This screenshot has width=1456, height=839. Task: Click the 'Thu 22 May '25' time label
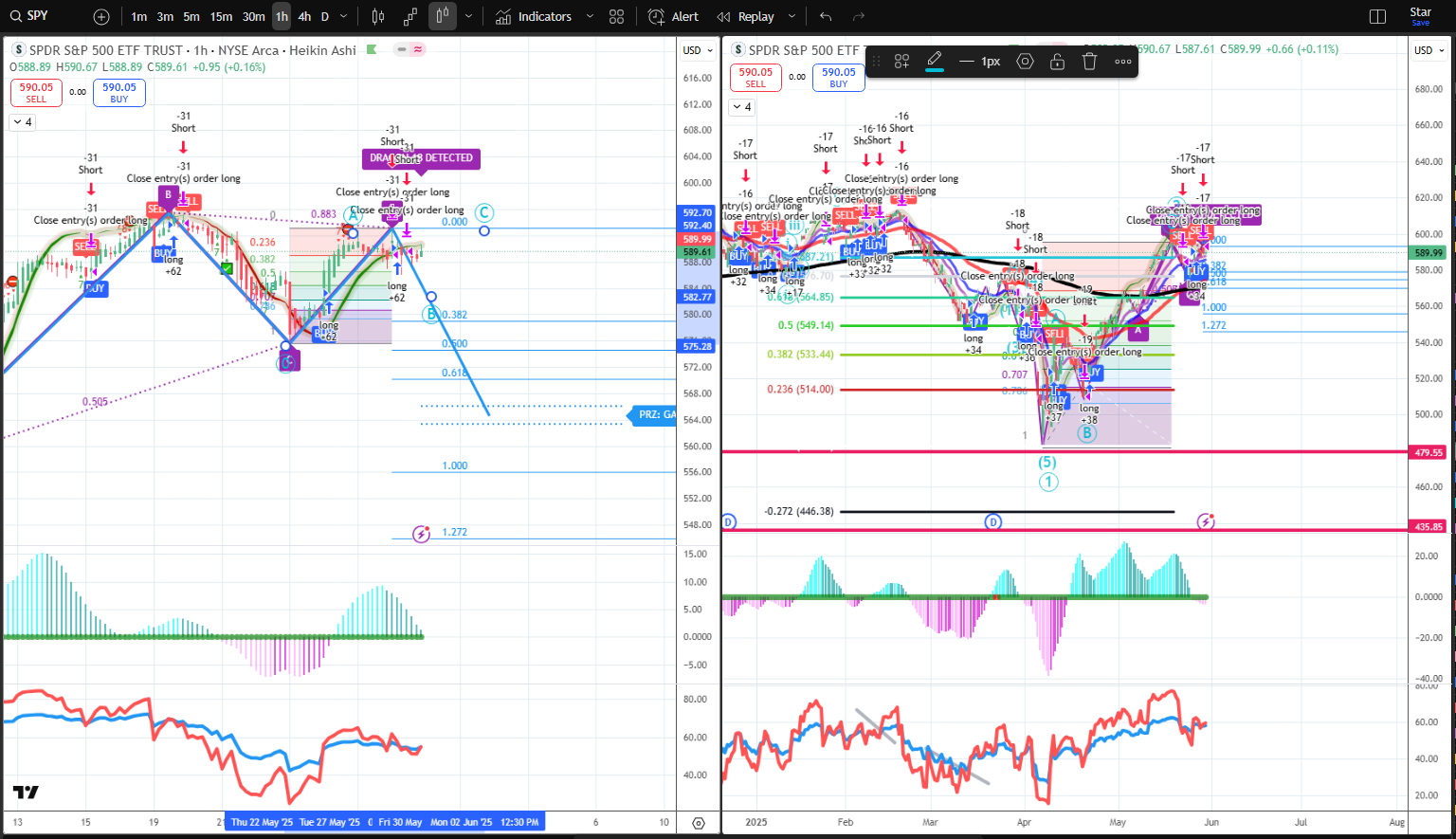[x=263, y=822]
